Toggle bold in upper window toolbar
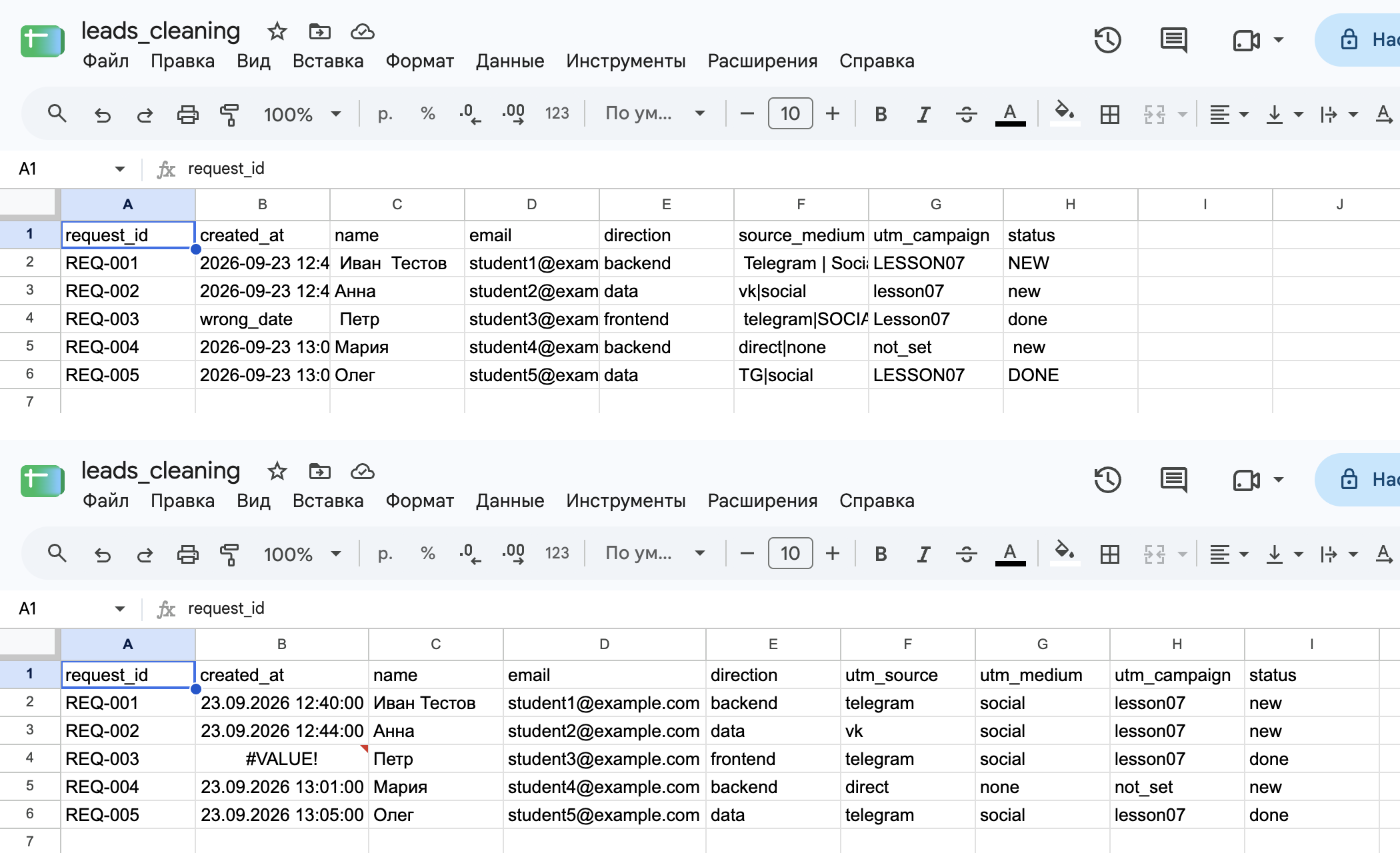This screenshot has height=853, width=1400. point(881,114)
